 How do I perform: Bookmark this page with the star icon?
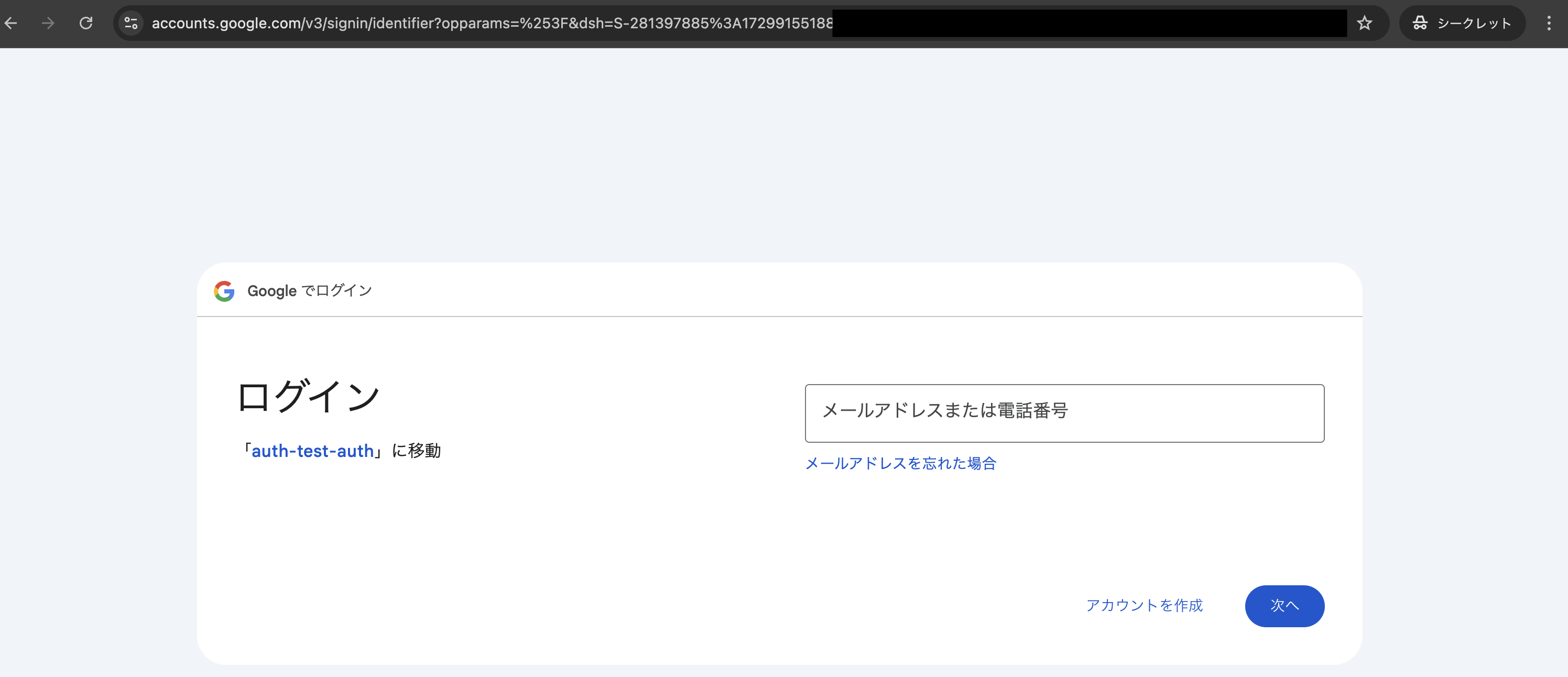pos(1365,23)
